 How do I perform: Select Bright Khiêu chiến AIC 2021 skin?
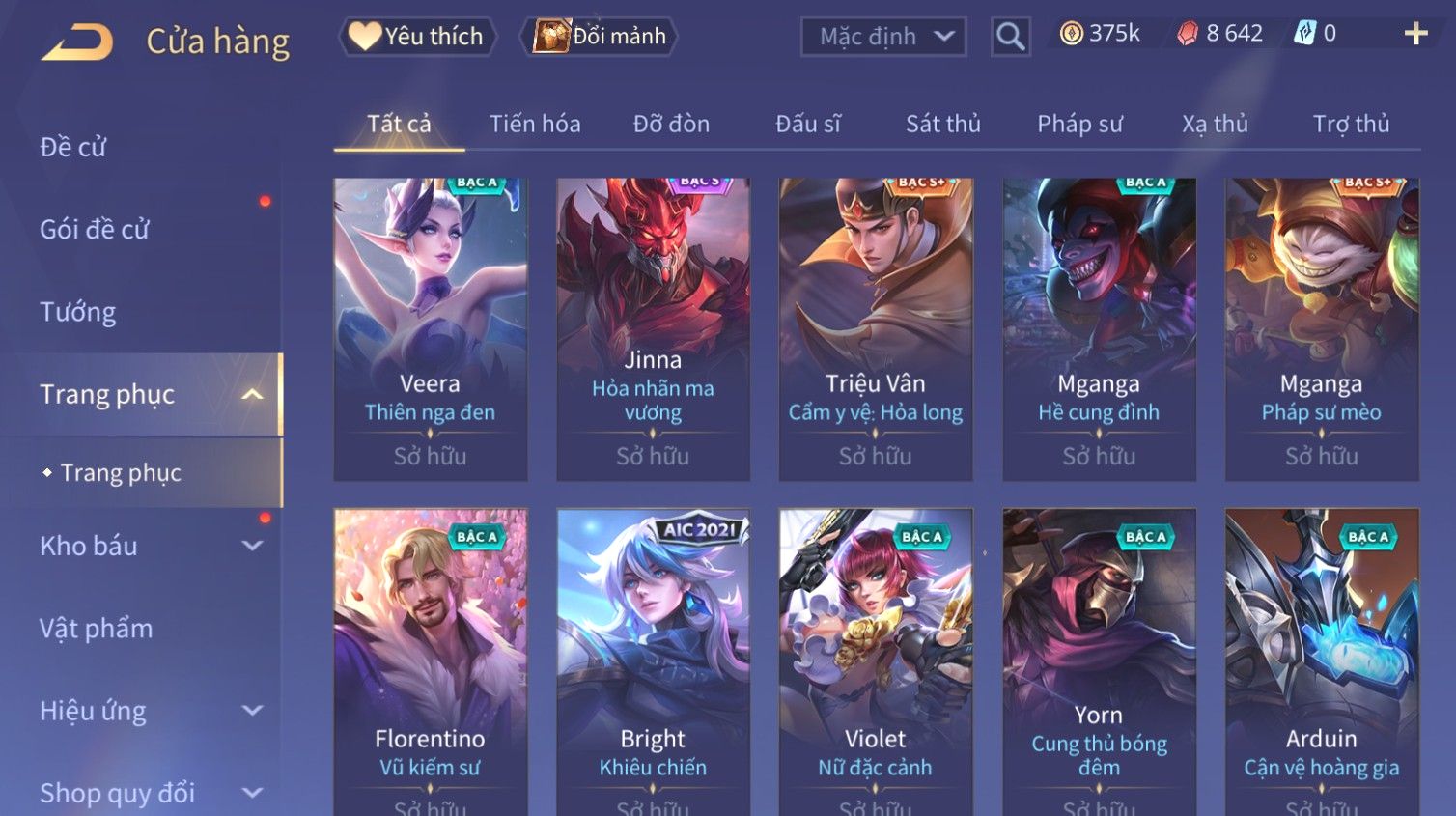(x=654, y=662)
